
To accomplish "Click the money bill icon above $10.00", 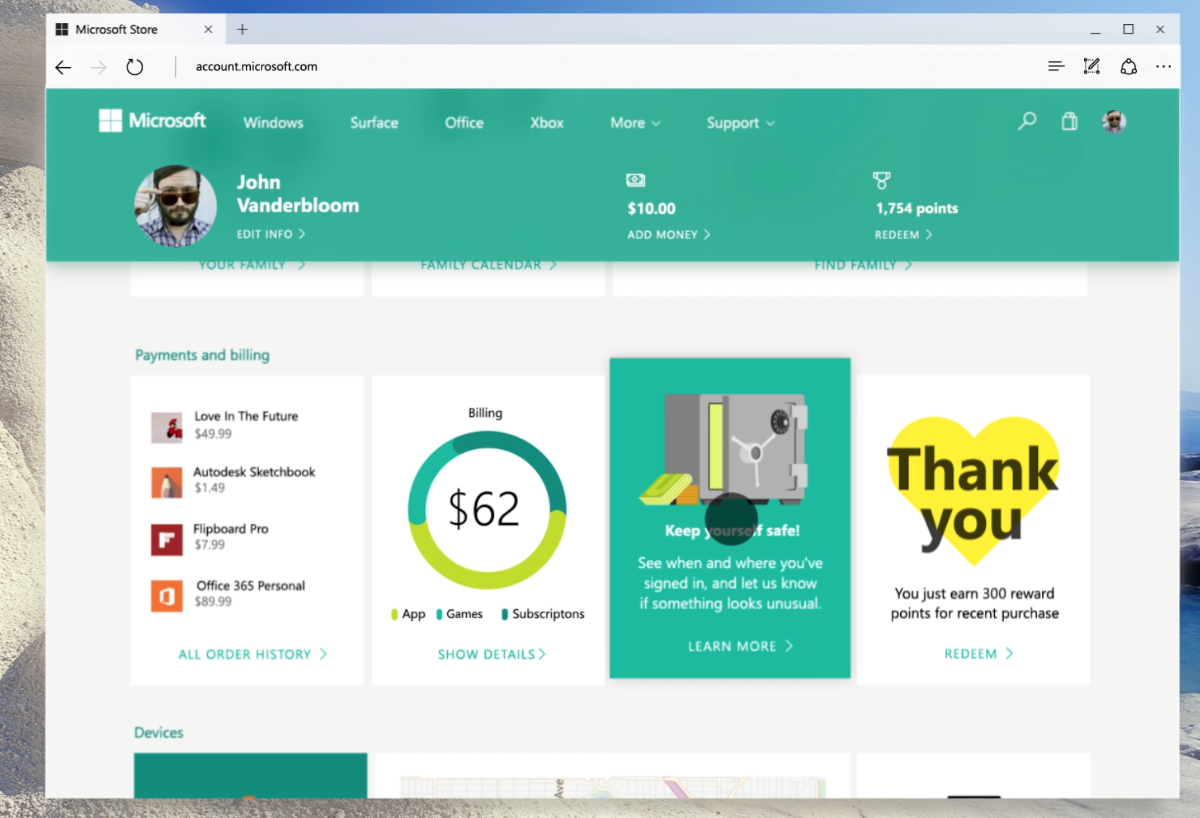I will 636,180.
